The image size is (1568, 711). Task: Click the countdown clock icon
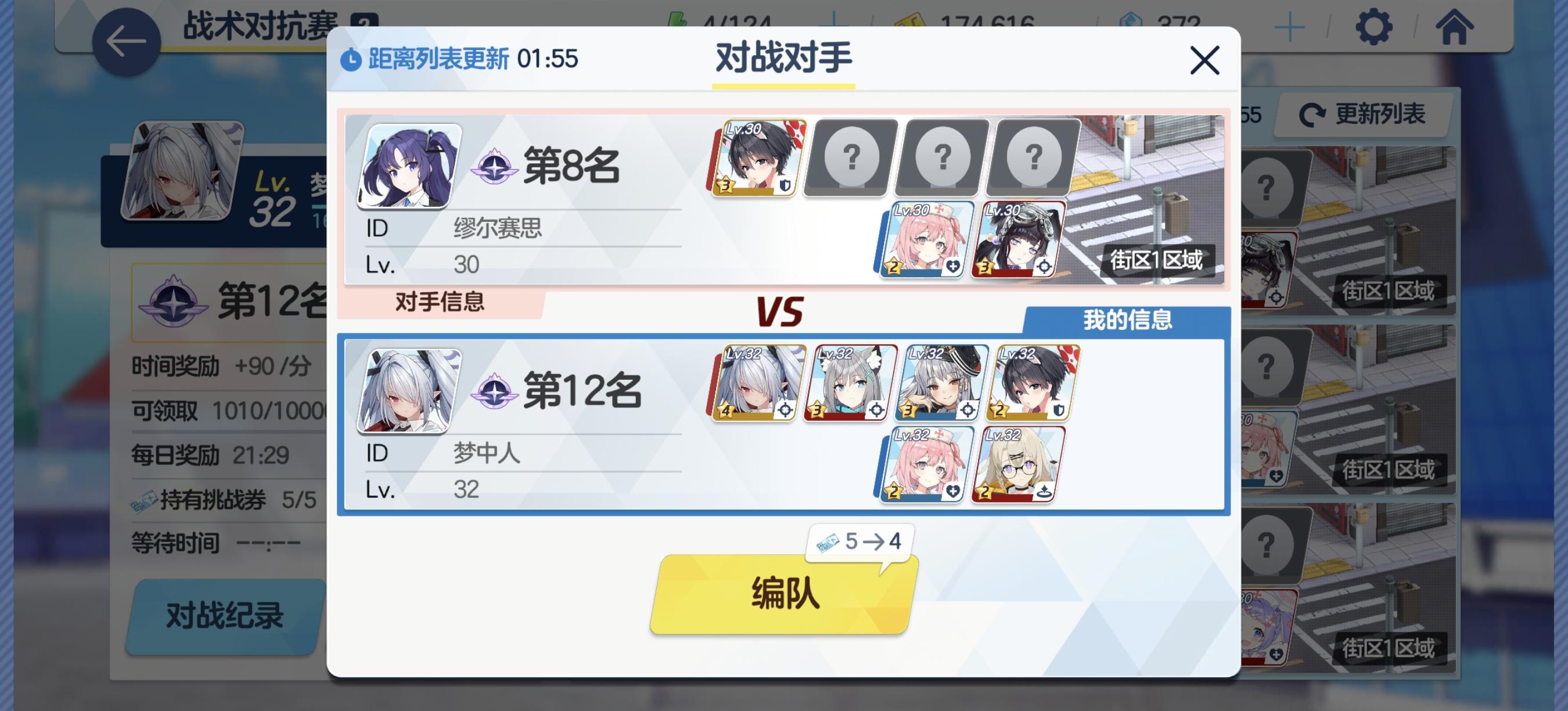pos(351,60)
